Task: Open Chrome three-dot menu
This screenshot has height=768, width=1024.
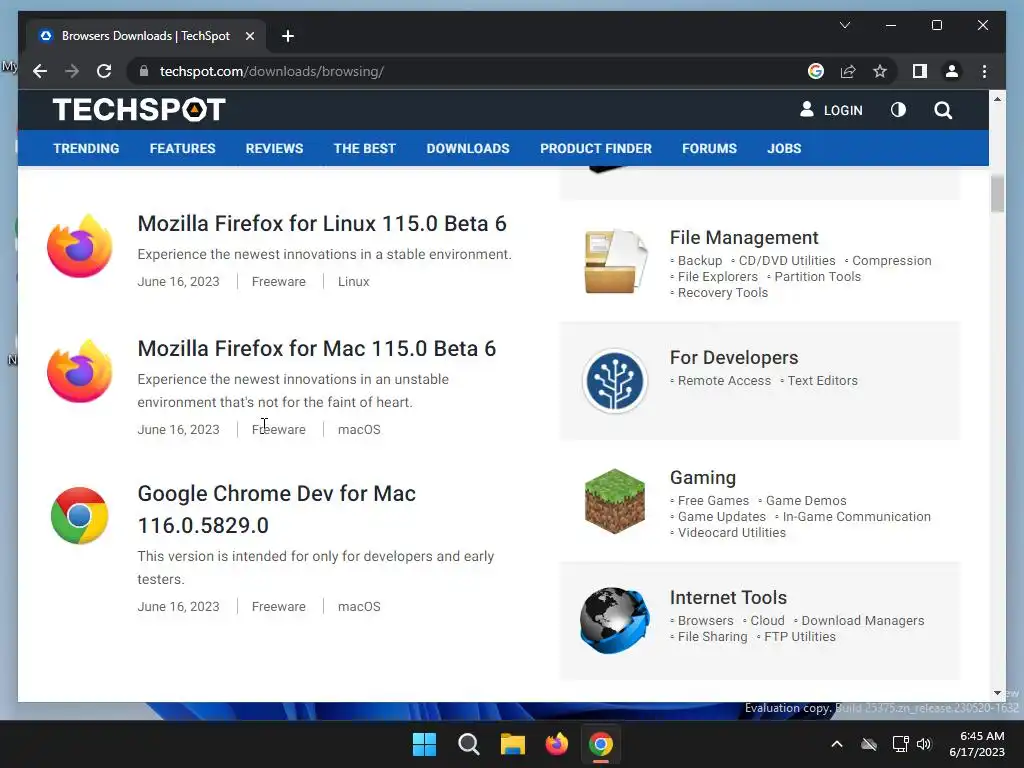Action: click(x=984, y=71)
